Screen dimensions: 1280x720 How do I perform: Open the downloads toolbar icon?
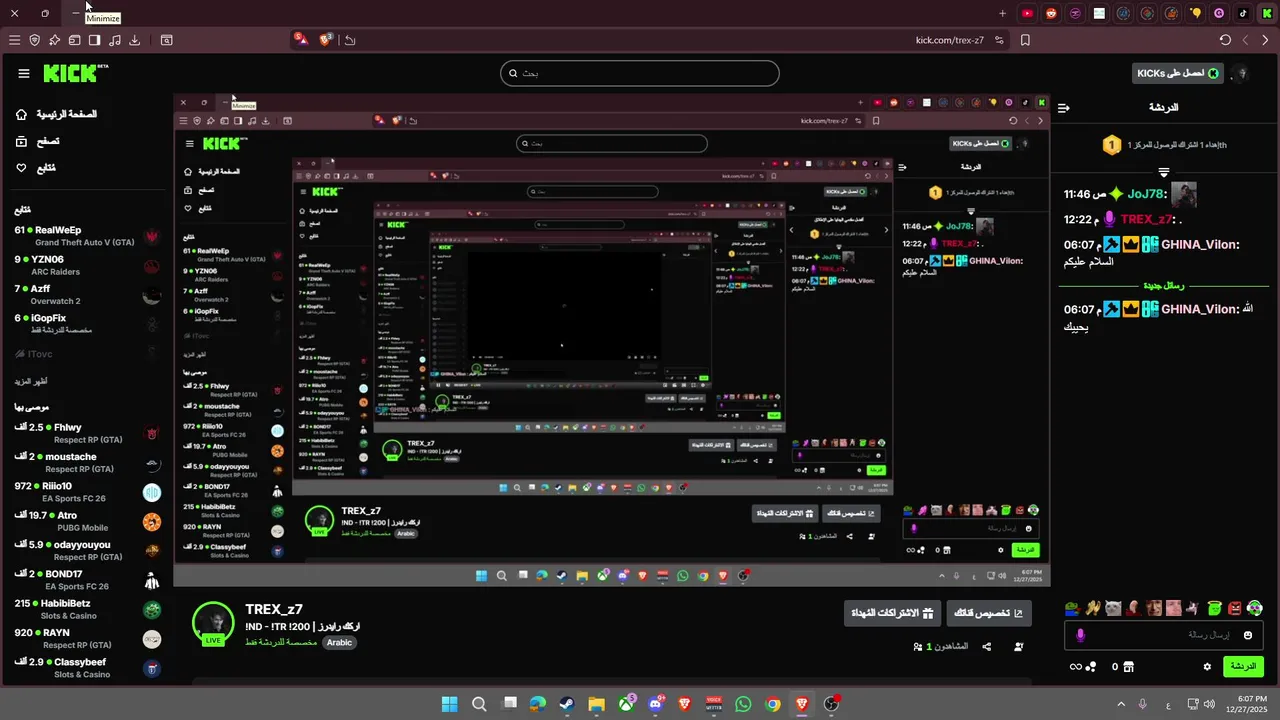pyautogui.click(x=134, y=40)
